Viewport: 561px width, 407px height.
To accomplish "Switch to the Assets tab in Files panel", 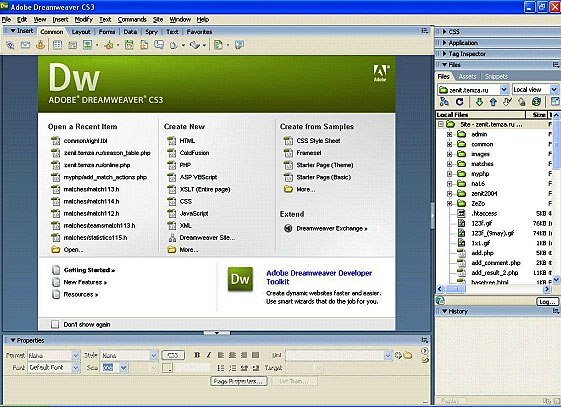I will pos(467,77).
